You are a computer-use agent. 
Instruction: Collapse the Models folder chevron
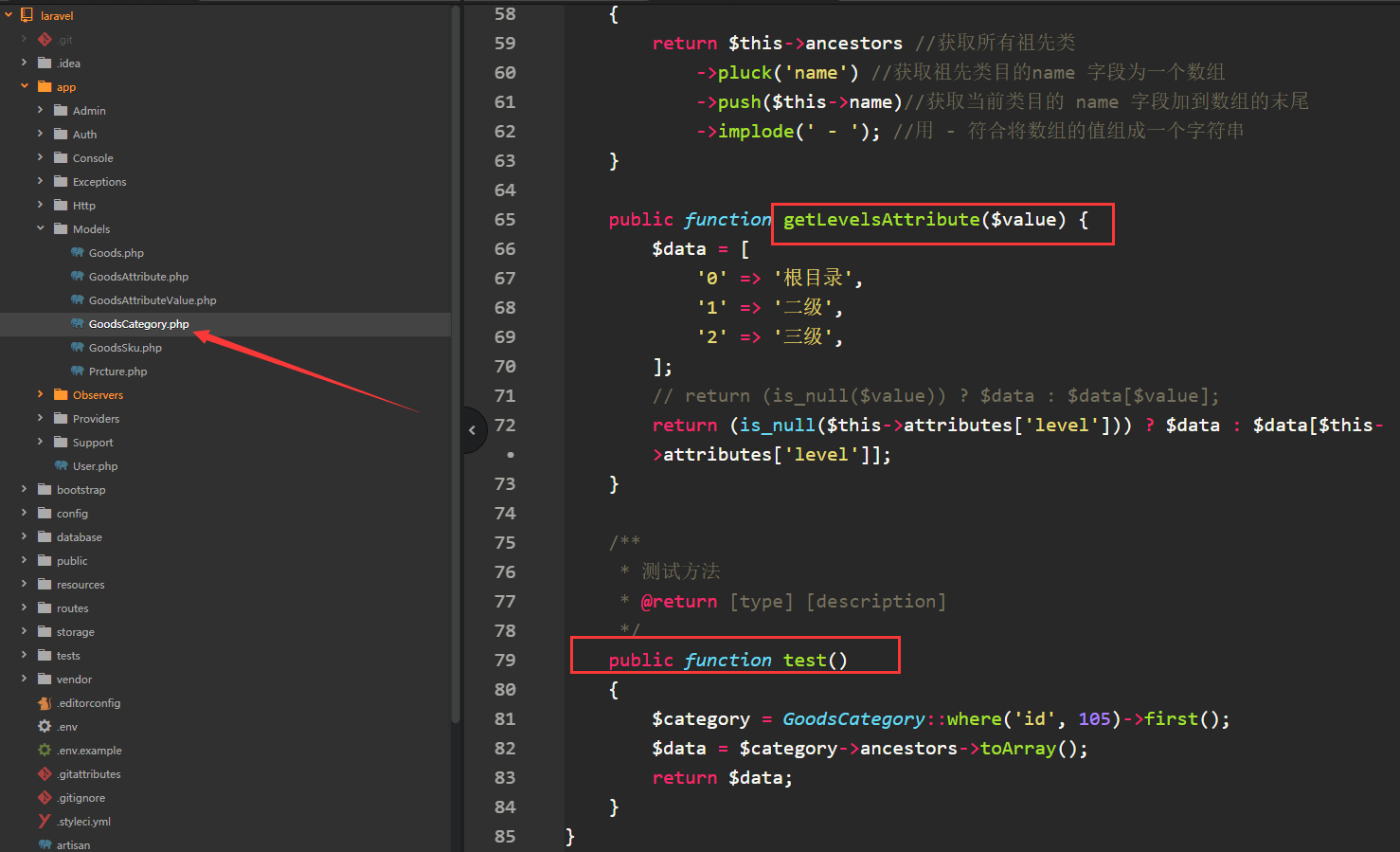pos(41,228)
